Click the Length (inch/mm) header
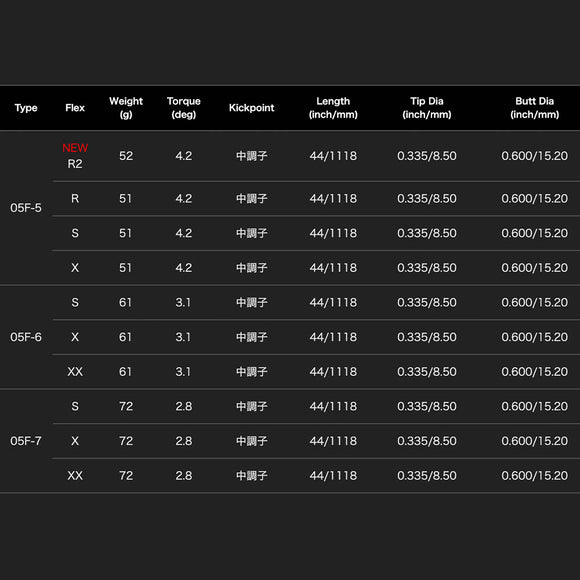This screenshot has height=580, width=580. [333, 108]
